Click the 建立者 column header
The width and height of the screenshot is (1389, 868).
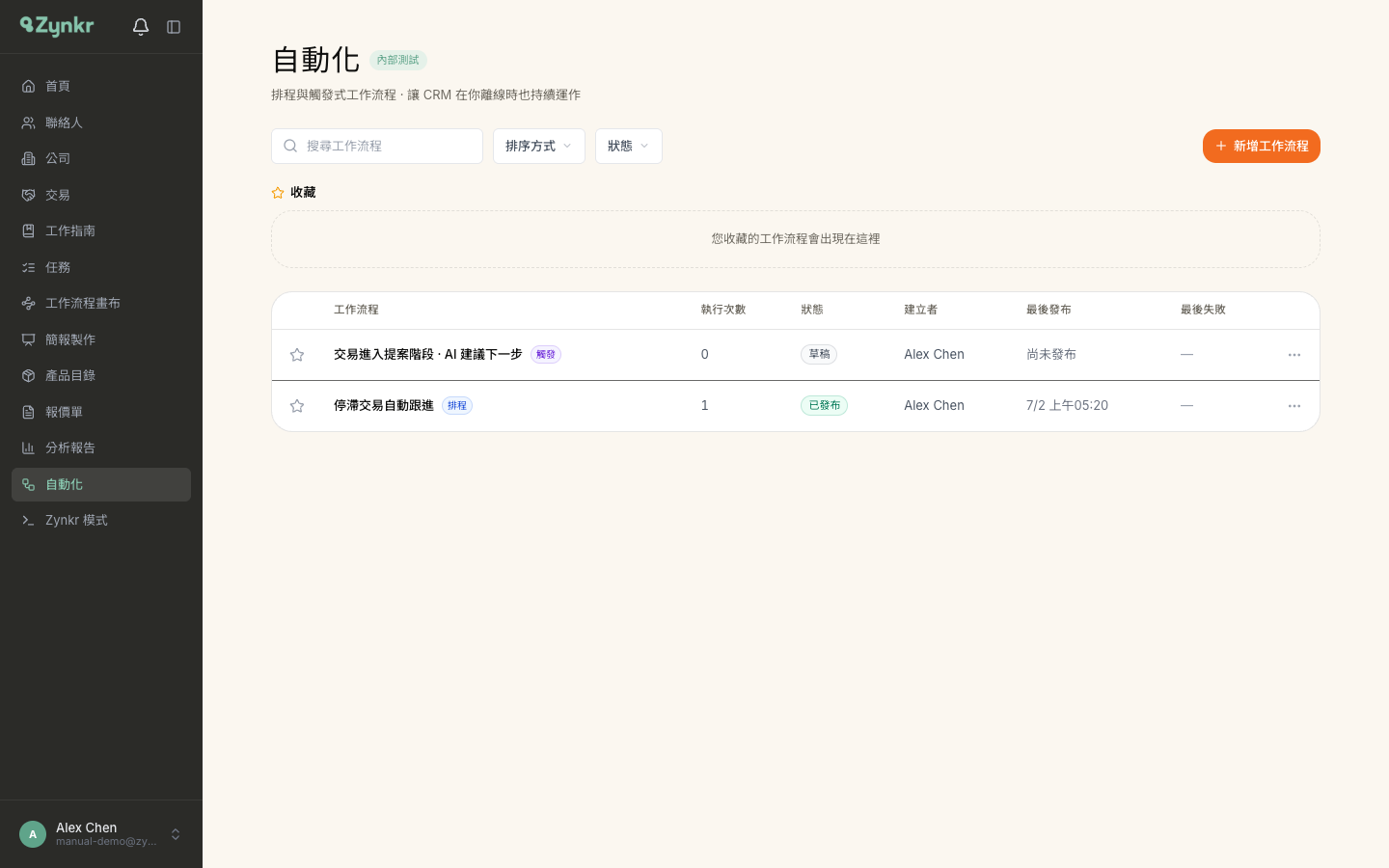(921, 310)
